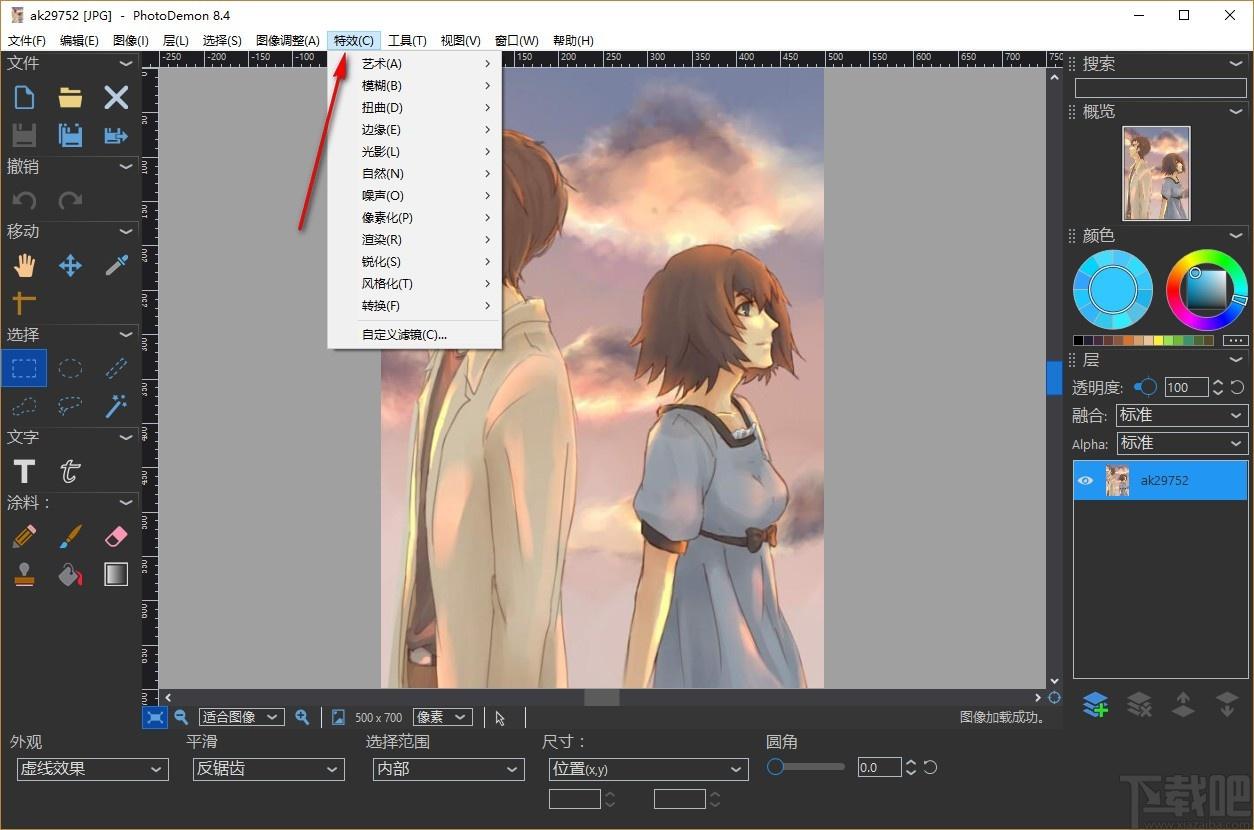Open the 扭曲(D) submenu

coord(414,108)
